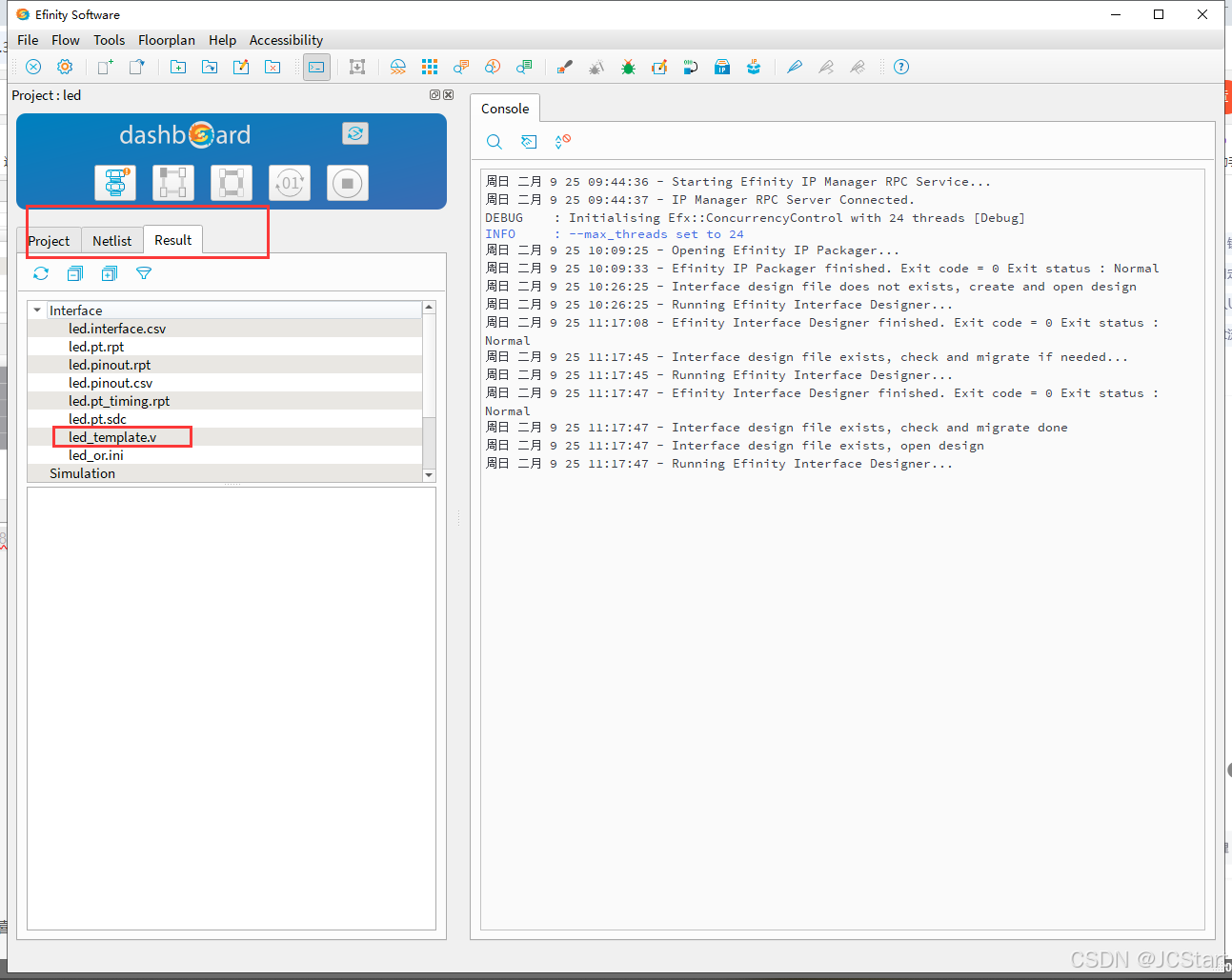
Task: Open the Programmer tool brush icon
Action: tap(565, 67)
